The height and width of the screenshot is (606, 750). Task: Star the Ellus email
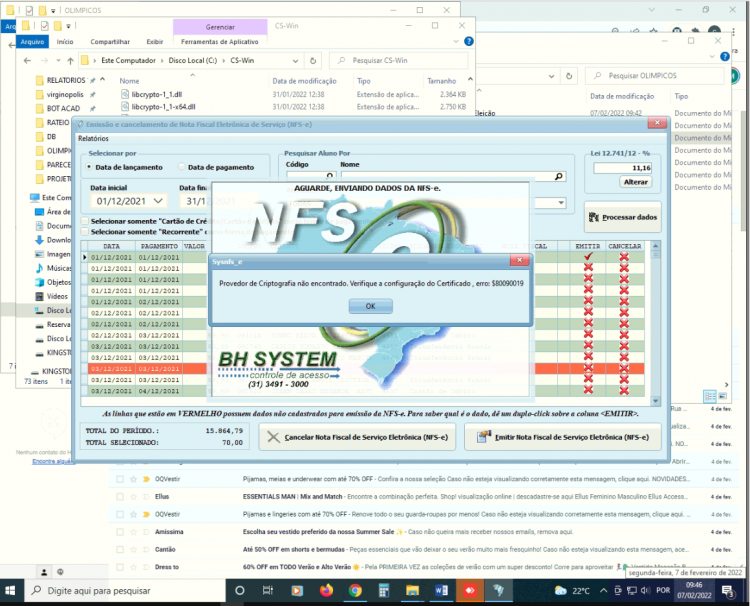pos(133,496)
